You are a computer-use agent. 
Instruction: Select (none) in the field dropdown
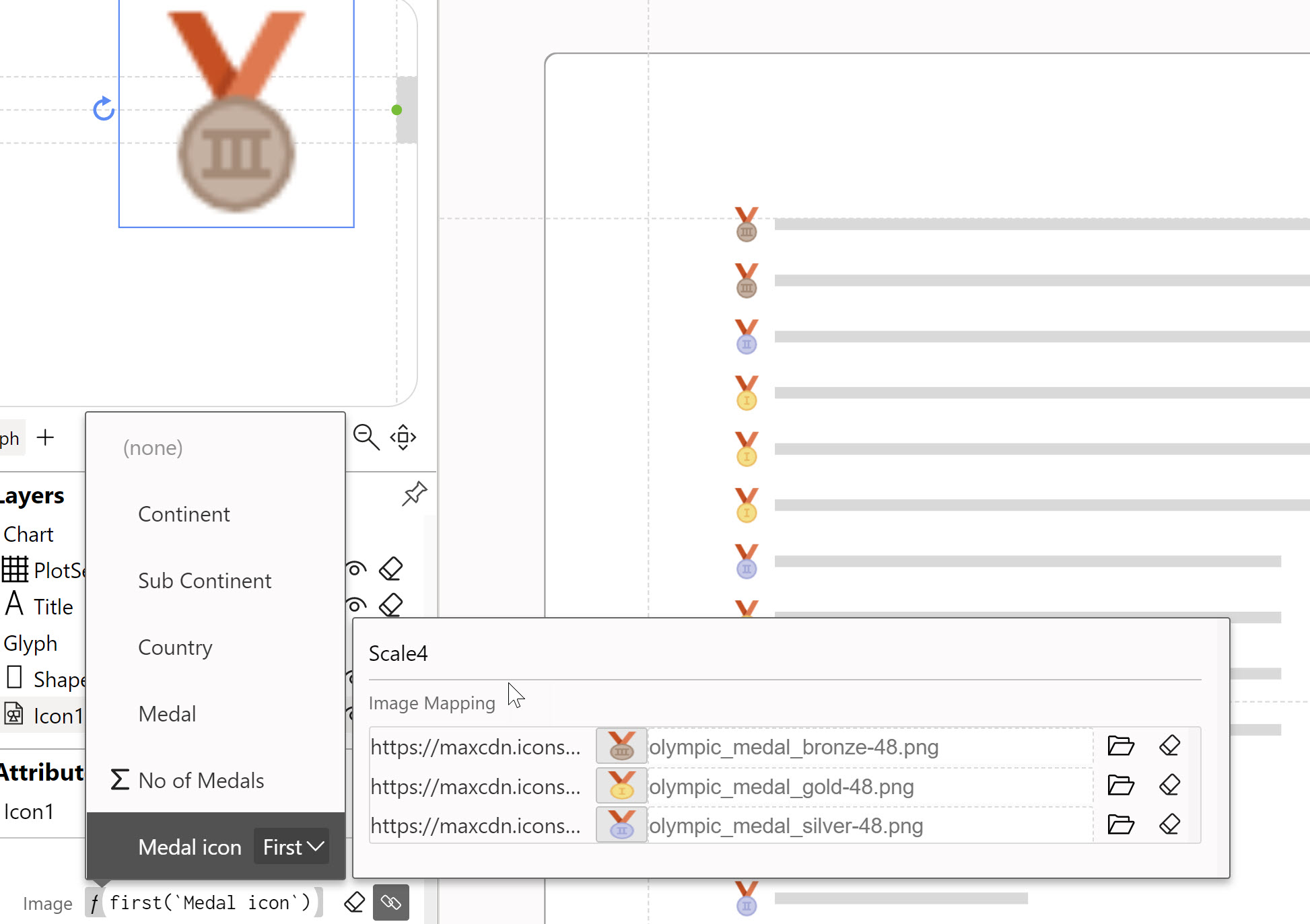point(153,447)
